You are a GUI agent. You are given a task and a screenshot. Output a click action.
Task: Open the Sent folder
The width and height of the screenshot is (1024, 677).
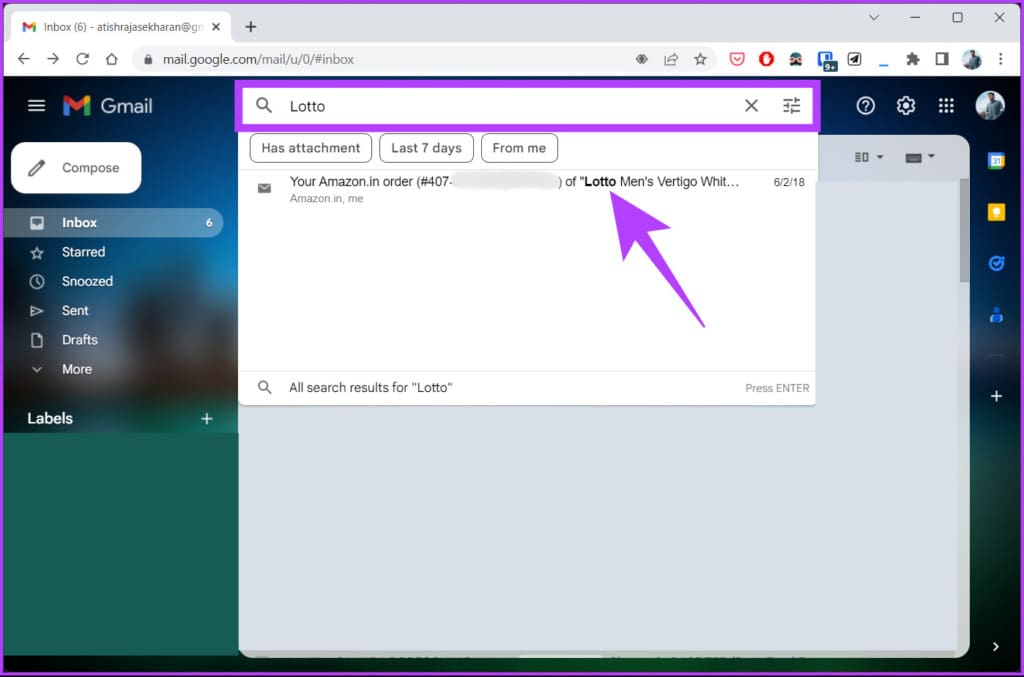coord(74,311)
